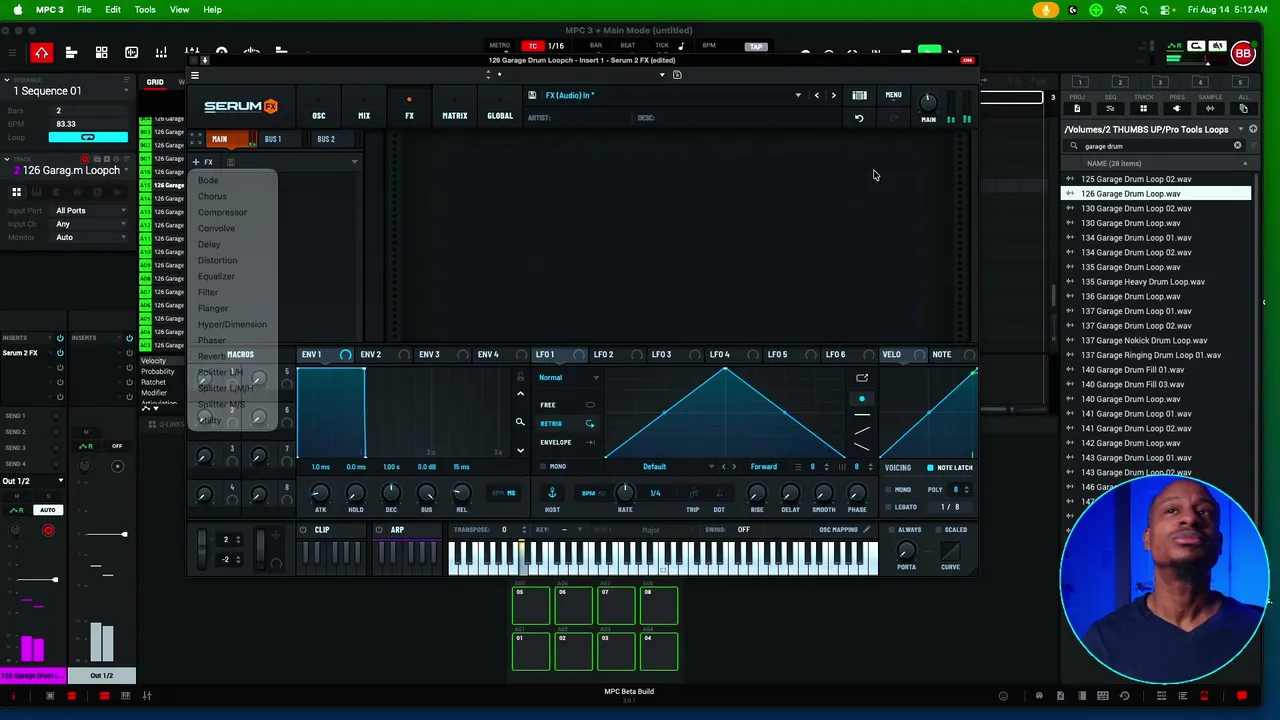Image resolution: width=1280 pixels, height=720 pixels.
Task: Toggle the sequence Loop button
Action: click(88, 137)
